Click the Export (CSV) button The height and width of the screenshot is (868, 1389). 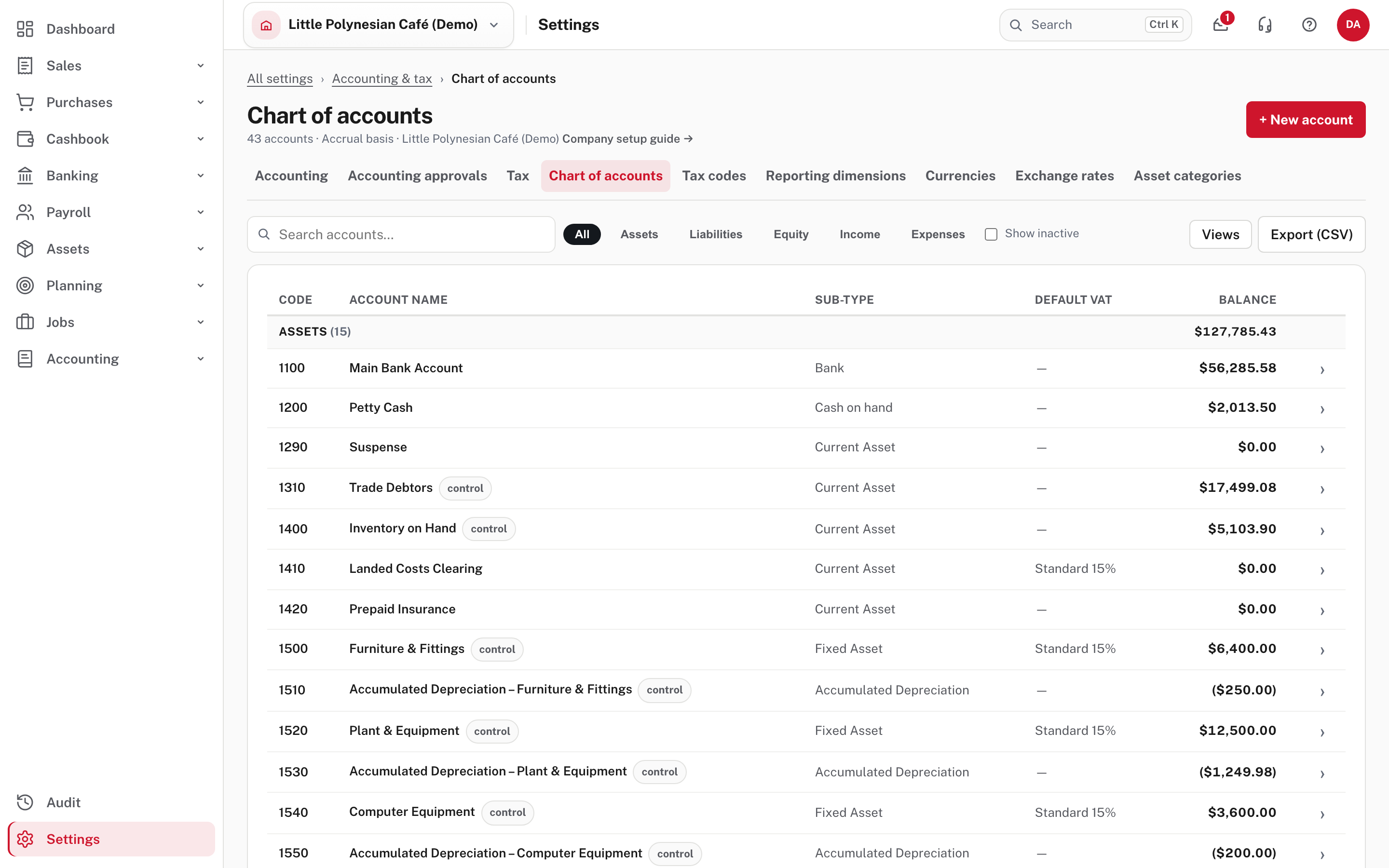click(x=1311, y=234)
